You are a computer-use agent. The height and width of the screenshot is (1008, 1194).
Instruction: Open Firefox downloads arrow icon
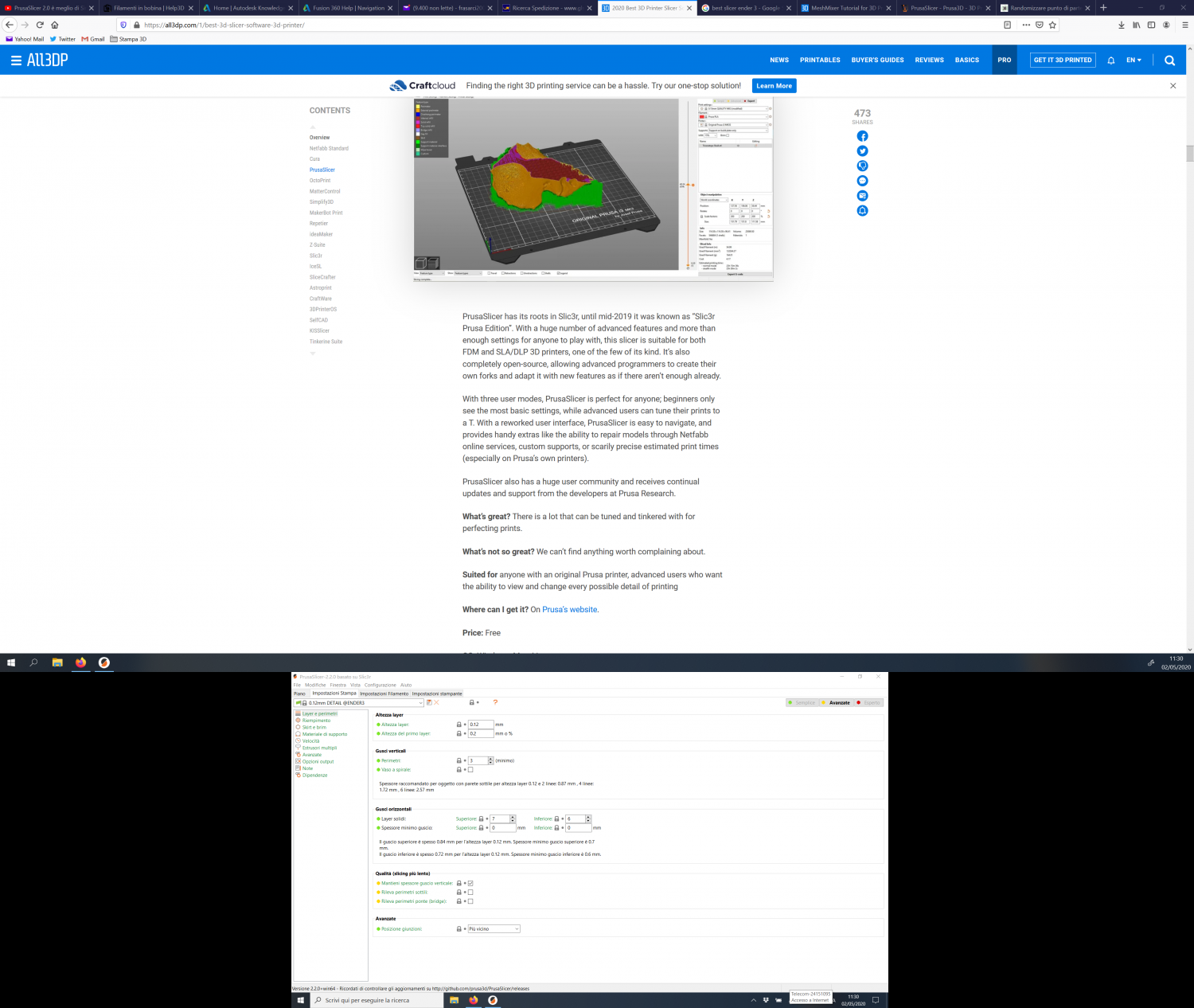(x=1122, y=25)
